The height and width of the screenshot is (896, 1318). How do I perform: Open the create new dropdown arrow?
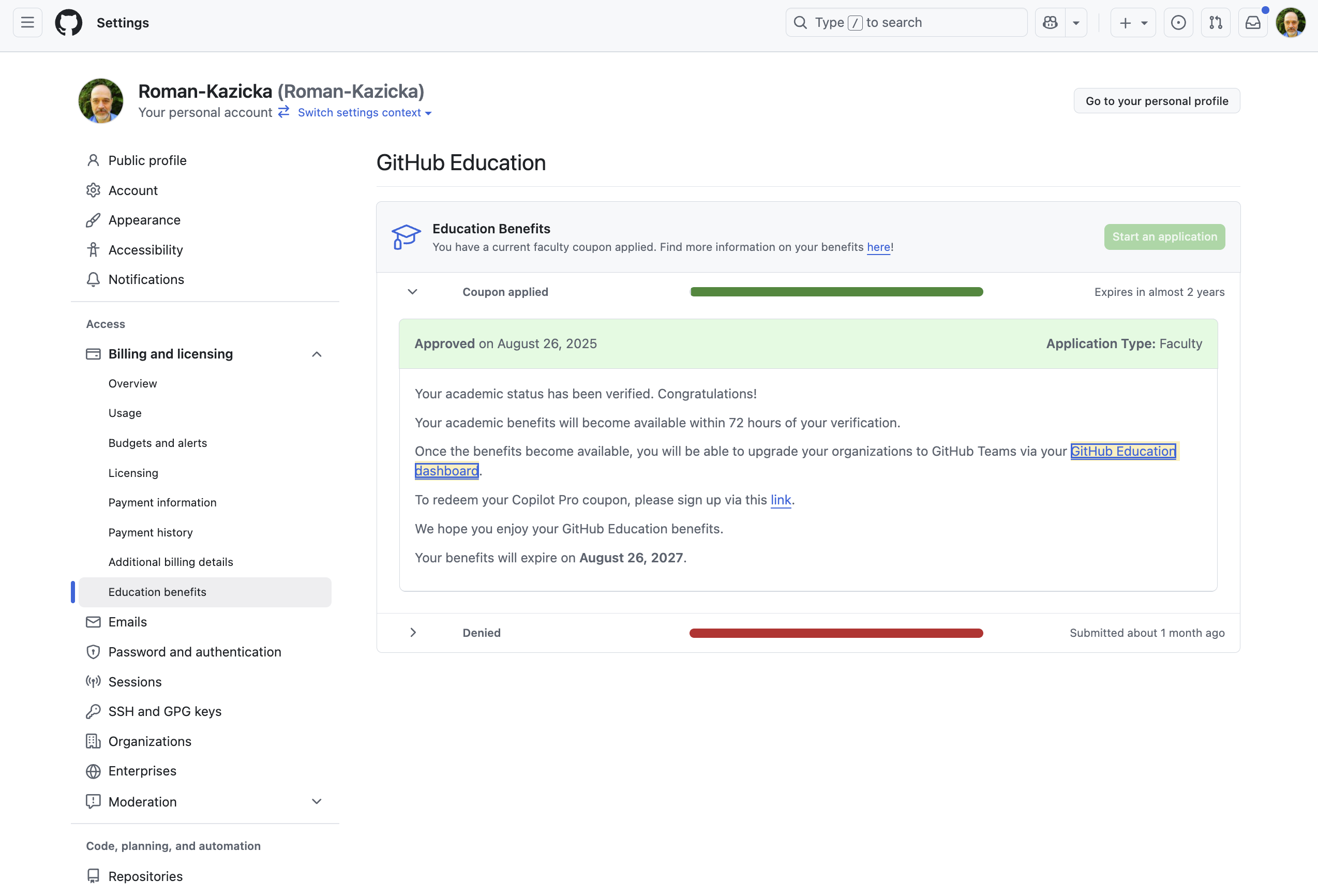[x=1144, y=22]
